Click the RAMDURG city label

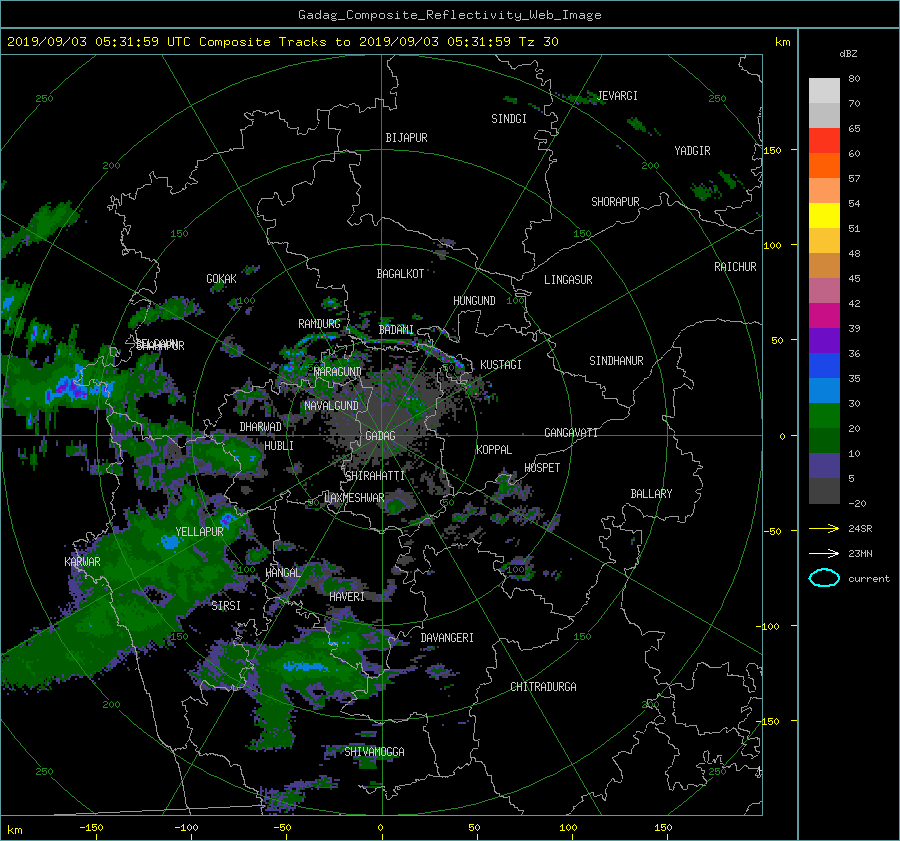coord(319,324)
